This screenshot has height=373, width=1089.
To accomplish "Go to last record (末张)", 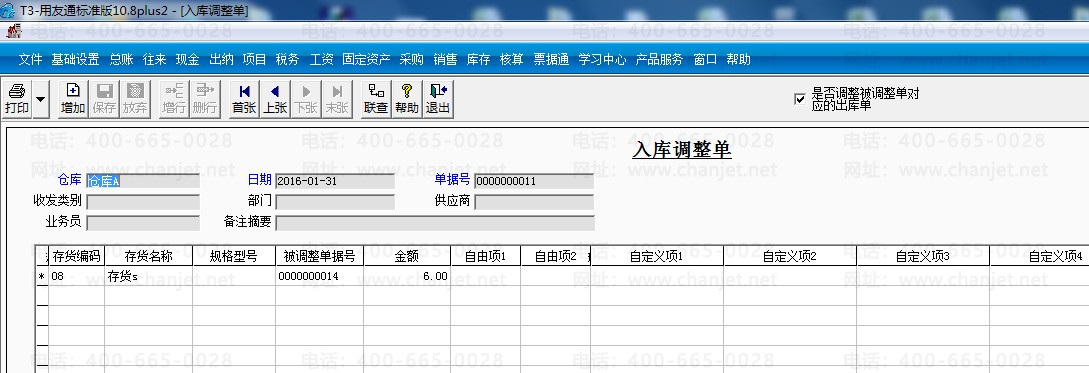I will (x=337, y=99).
